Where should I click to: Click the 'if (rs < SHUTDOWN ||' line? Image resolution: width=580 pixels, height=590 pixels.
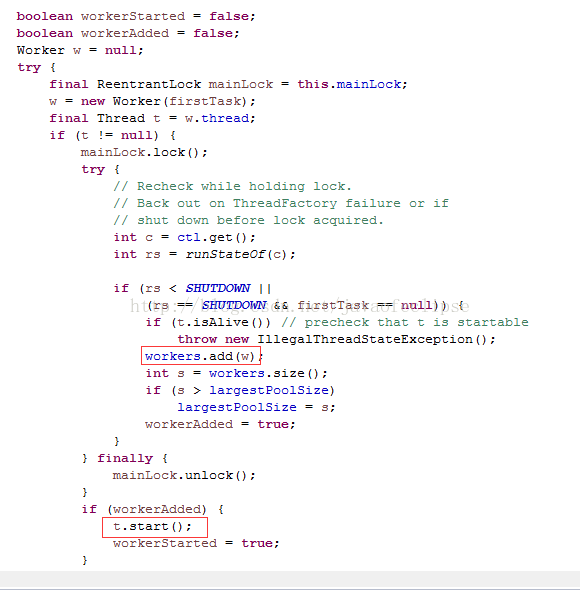[x=192, y=288]
